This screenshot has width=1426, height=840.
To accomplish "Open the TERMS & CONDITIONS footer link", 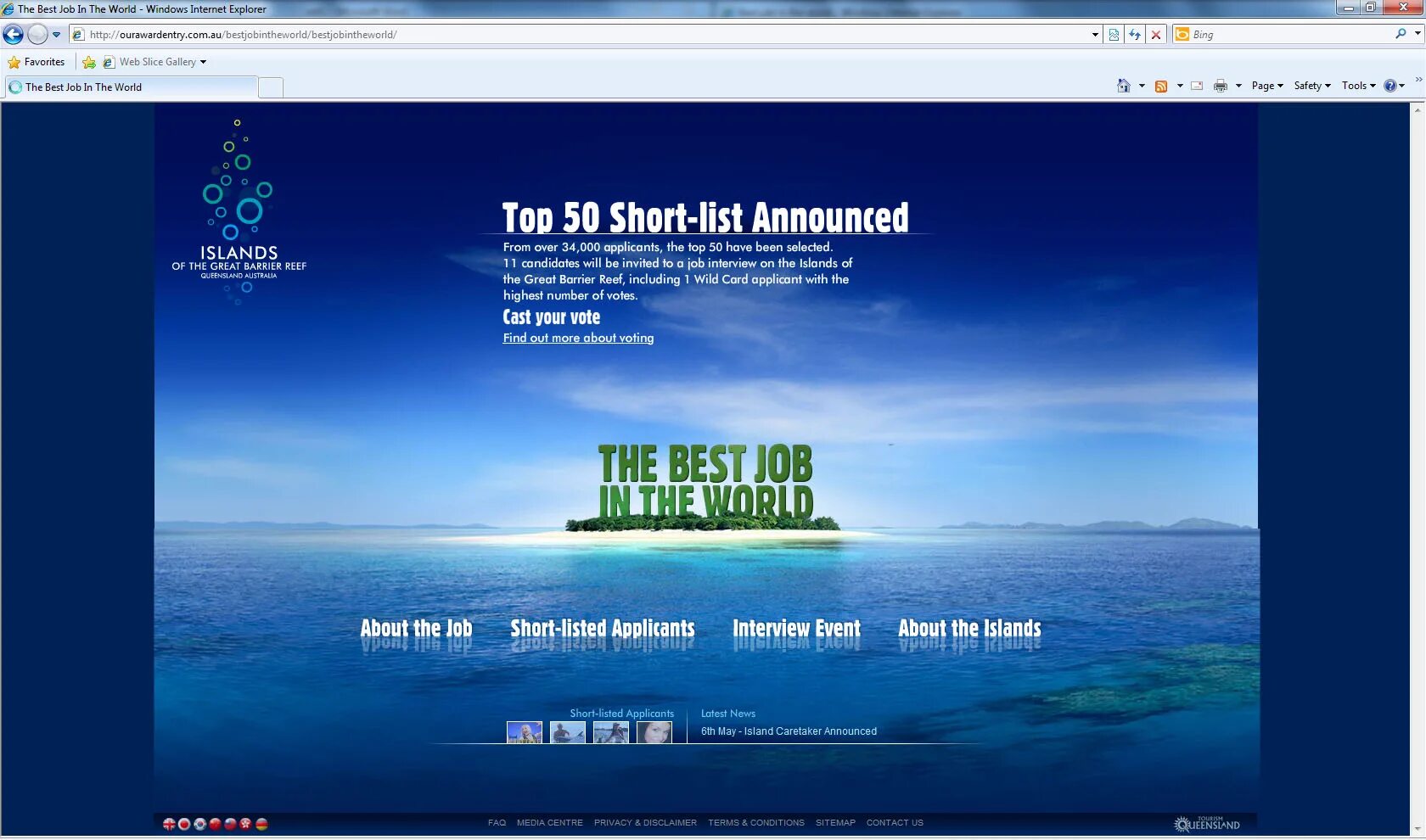I will [x=756, y=823].
